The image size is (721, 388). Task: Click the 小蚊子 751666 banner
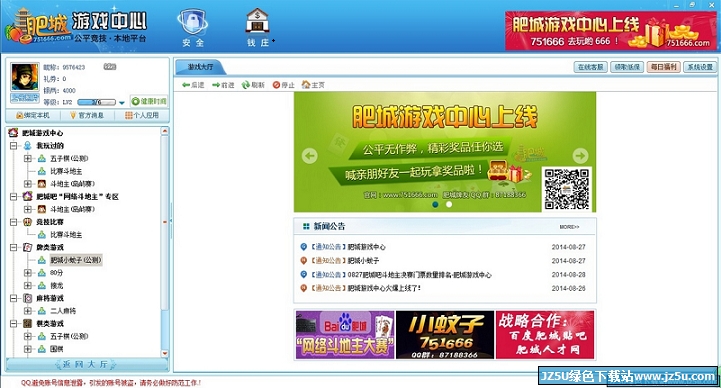pos(445,335)
